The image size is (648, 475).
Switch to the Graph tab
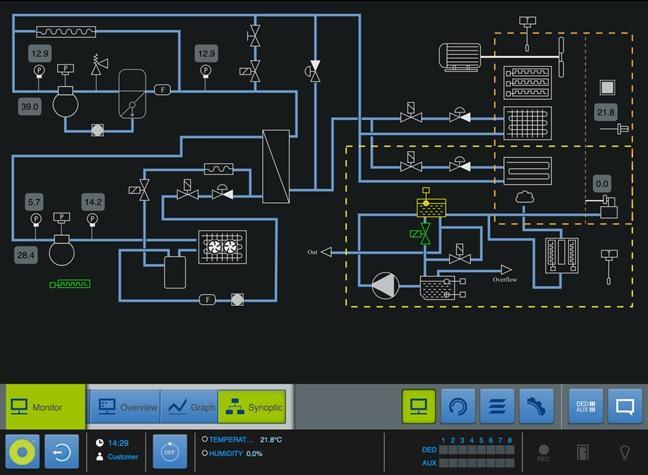pyautogui.click(x=190, y=407)
